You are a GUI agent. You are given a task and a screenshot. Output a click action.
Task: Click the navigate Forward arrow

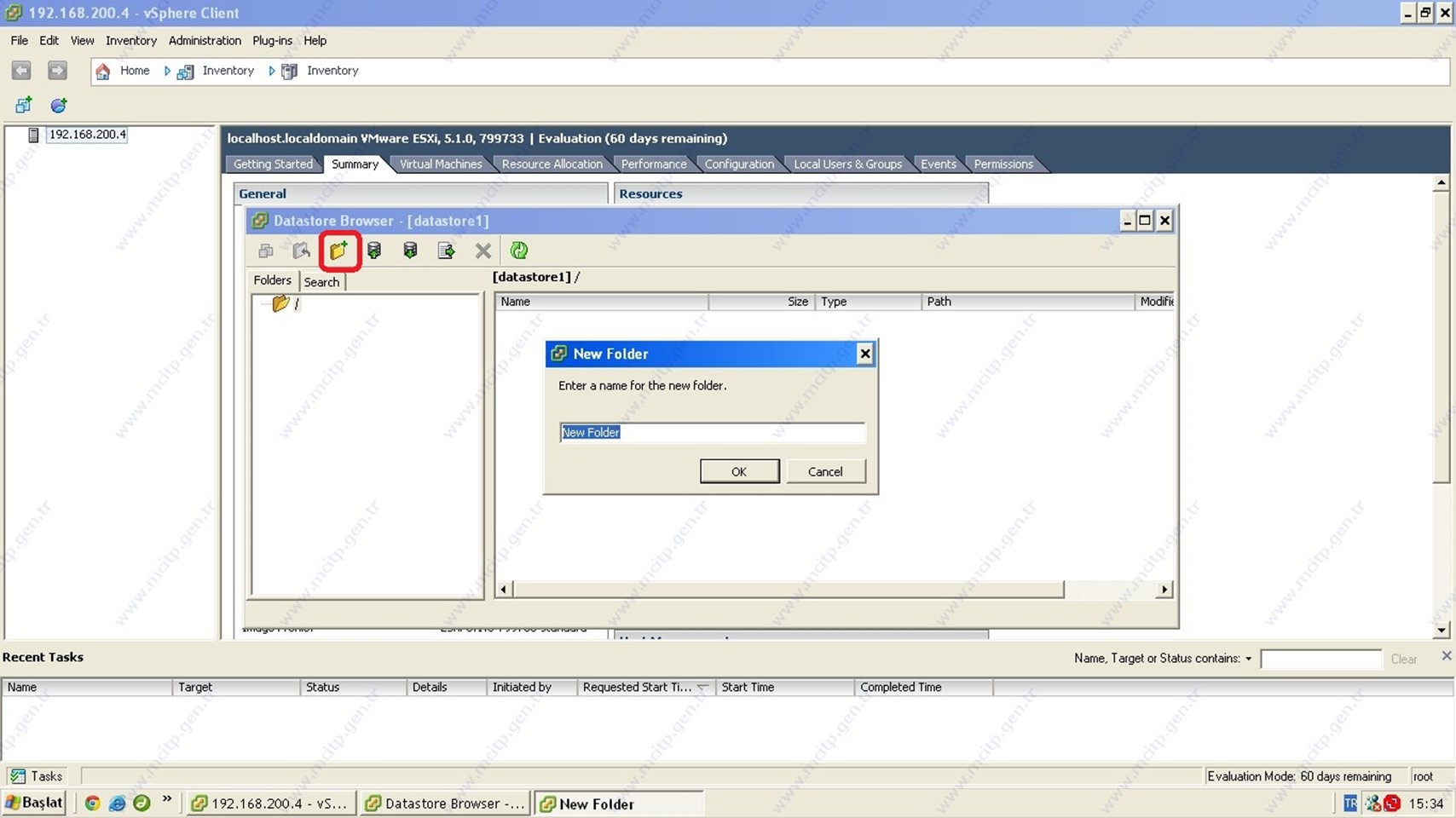click(x=57, y=71)
